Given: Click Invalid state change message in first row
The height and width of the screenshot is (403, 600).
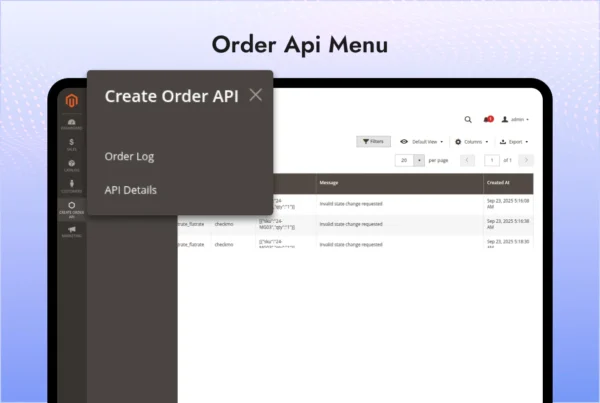Looking at the screenshot, I should pyautogui.click(x=351, y=204).
